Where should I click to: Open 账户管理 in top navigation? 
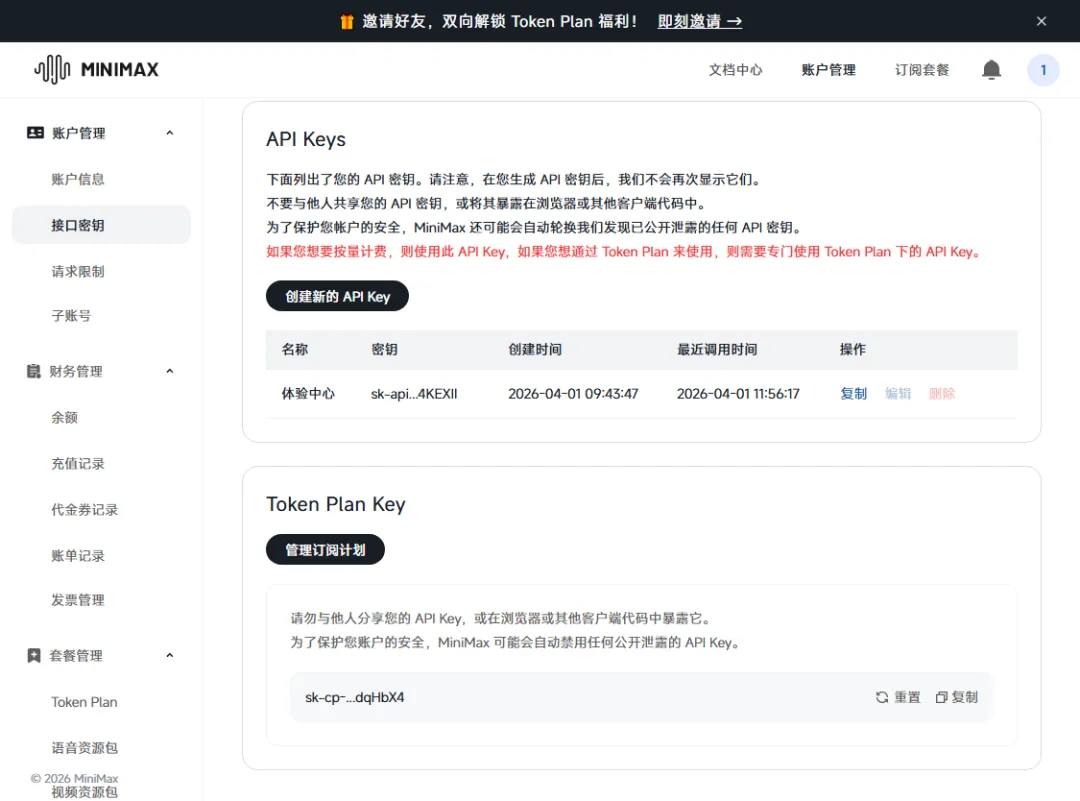click(829, 70)
